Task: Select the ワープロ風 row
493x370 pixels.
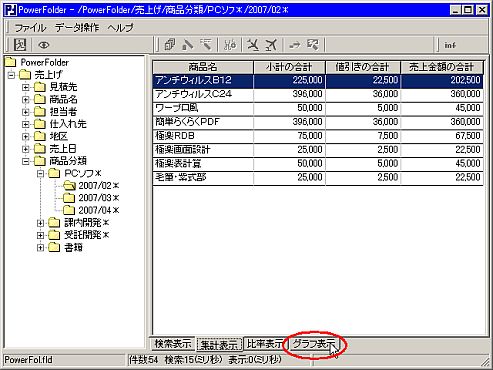Action: tap(318, 108)
